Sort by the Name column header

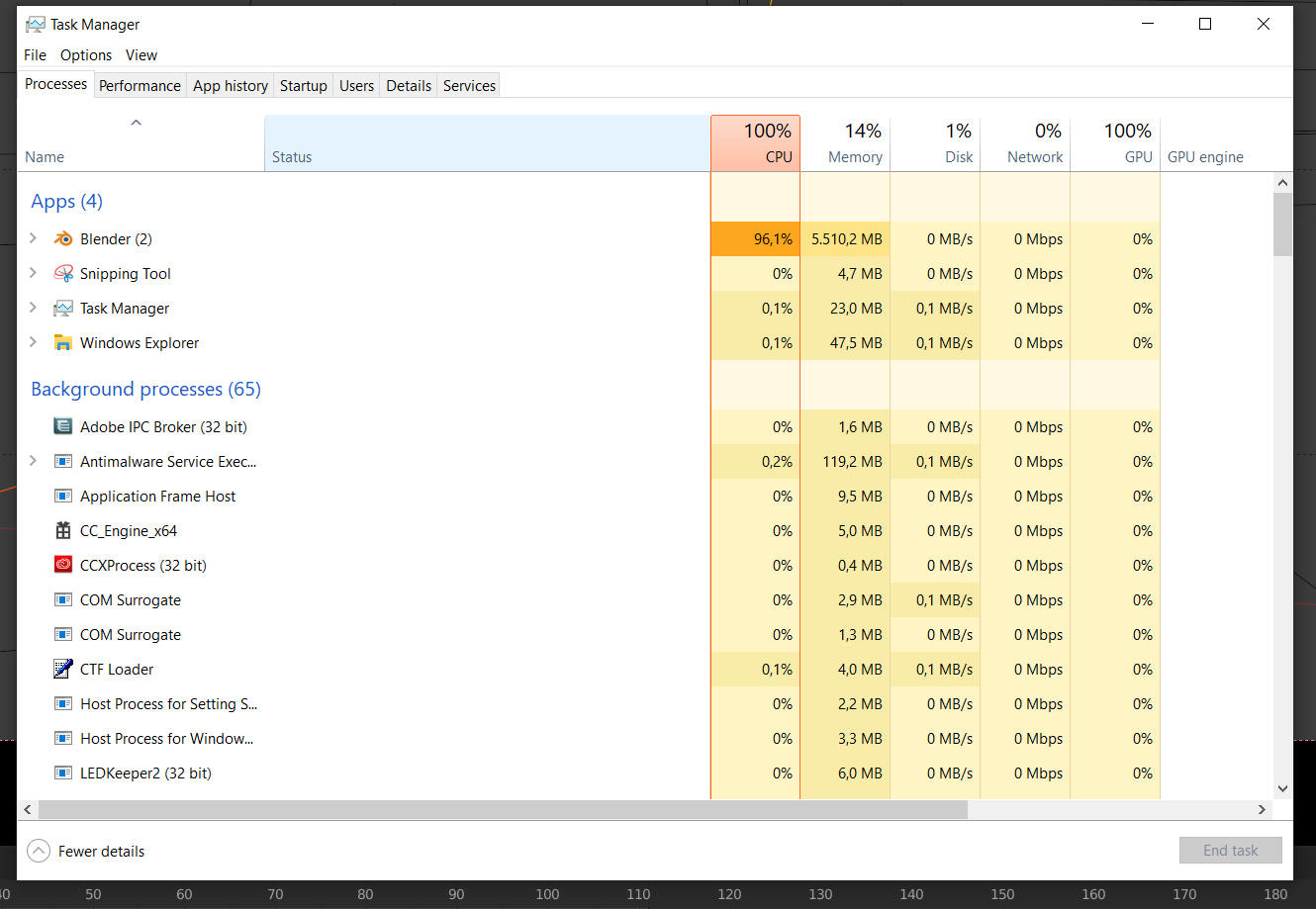[141, 143]
